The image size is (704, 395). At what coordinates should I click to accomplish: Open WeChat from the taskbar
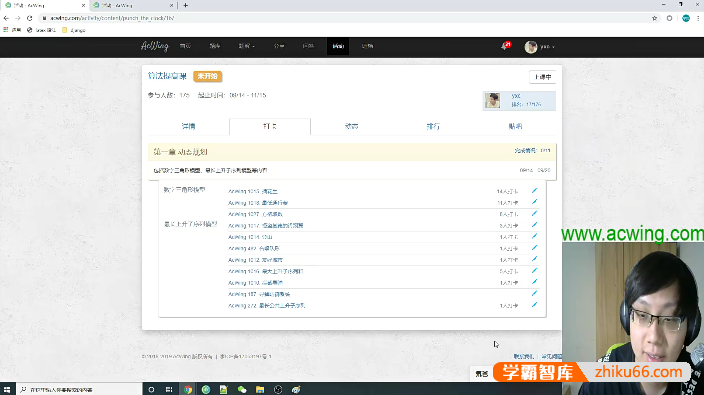pyautogui.click(x=242, y=389)
